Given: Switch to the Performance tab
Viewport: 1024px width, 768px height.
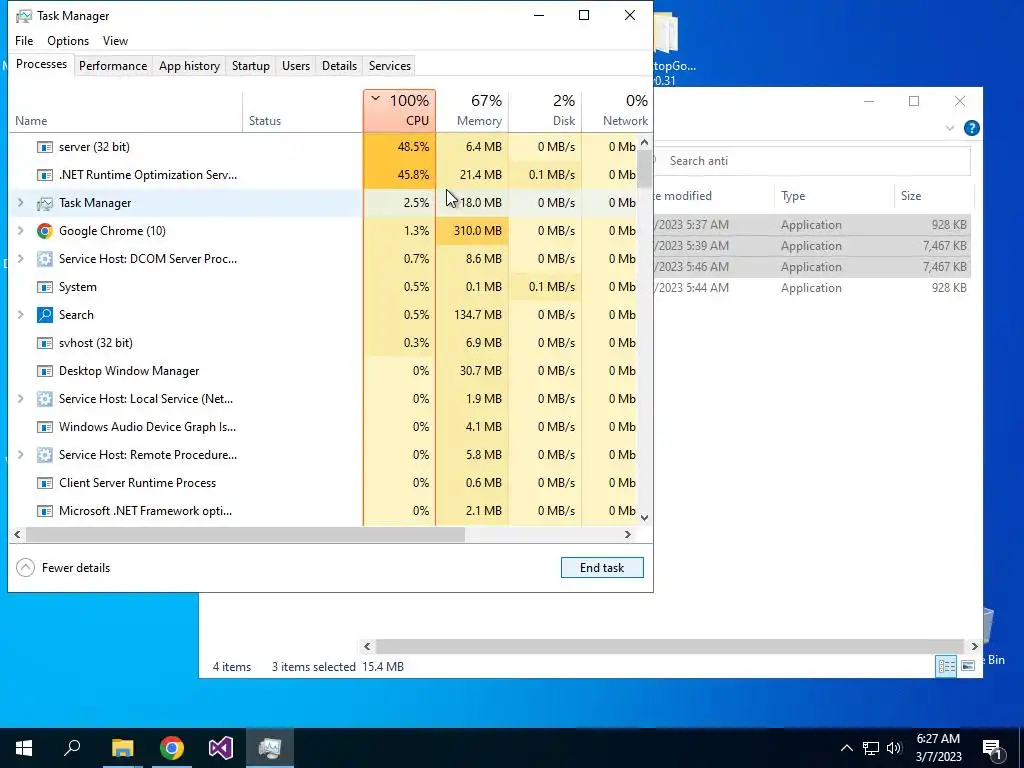Looking at the screenshot, I should (113, 66).
